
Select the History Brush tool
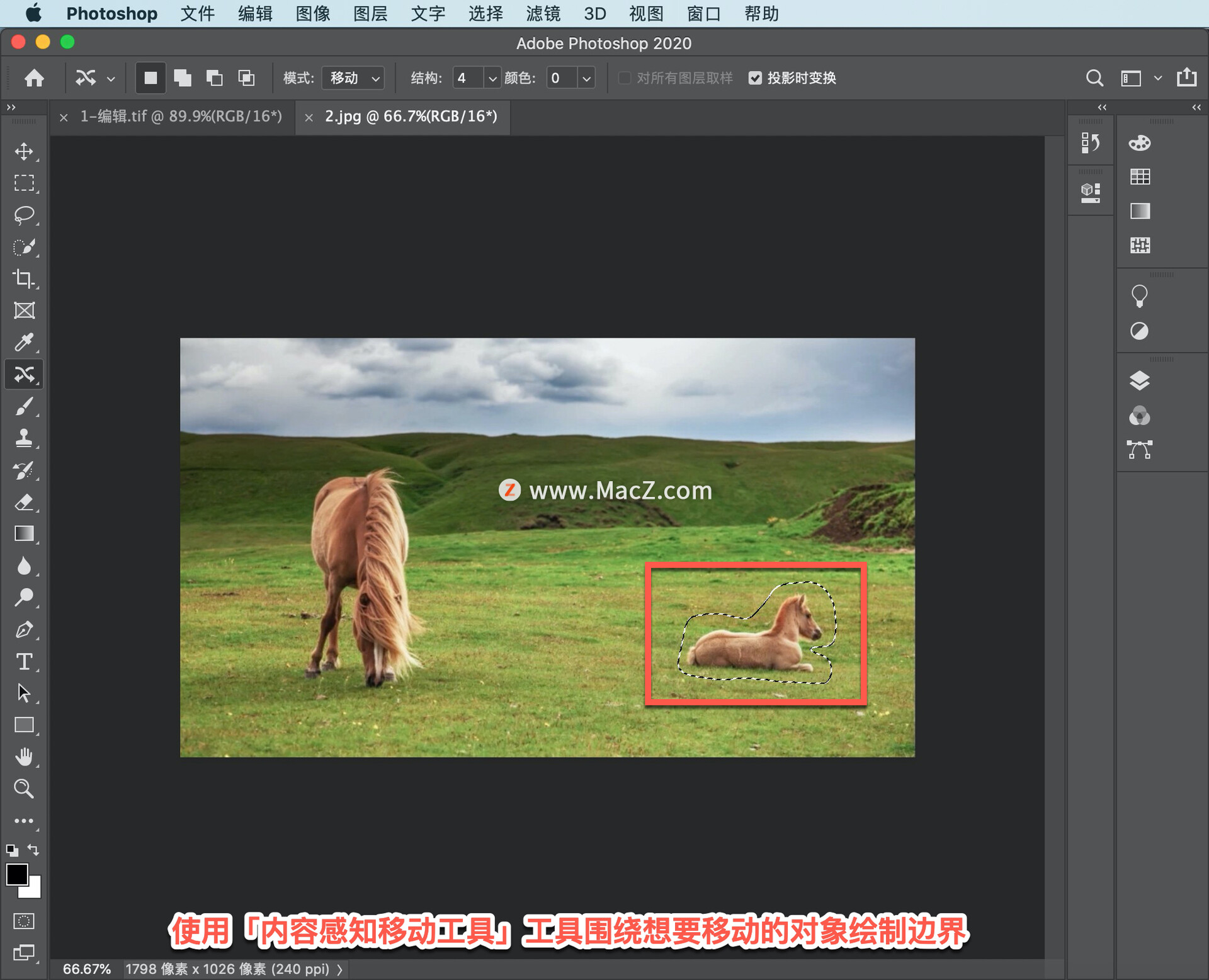pyautogui.click(x=25, y=470)
